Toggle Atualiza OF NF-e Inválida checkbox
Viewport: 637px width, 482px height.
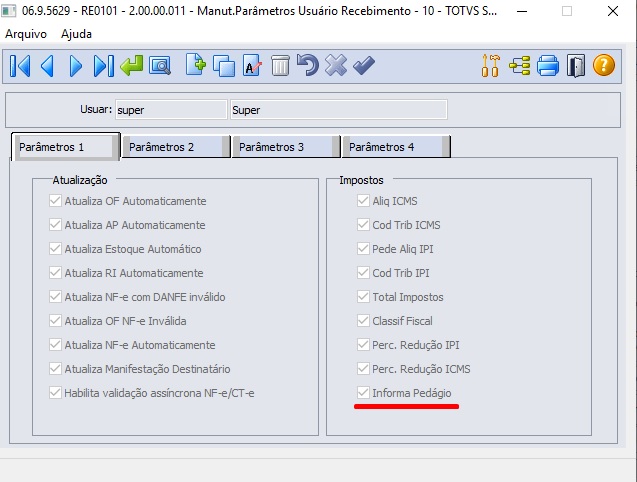tap(55, 321)
